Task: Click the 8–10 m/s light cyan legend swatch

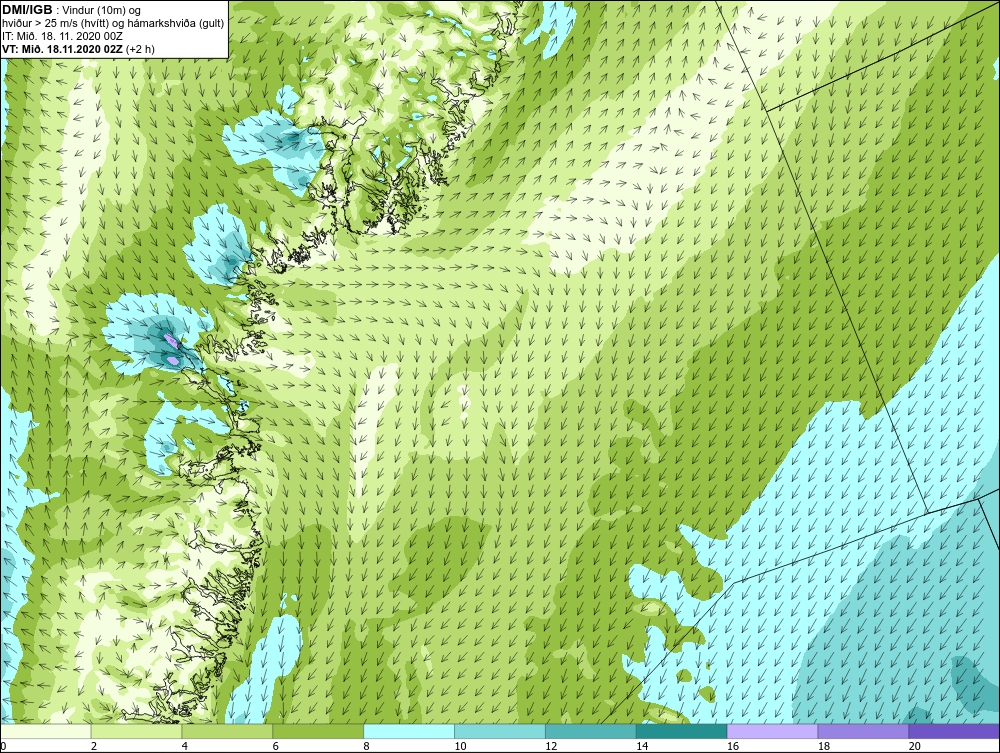Action: pos(409,731)
